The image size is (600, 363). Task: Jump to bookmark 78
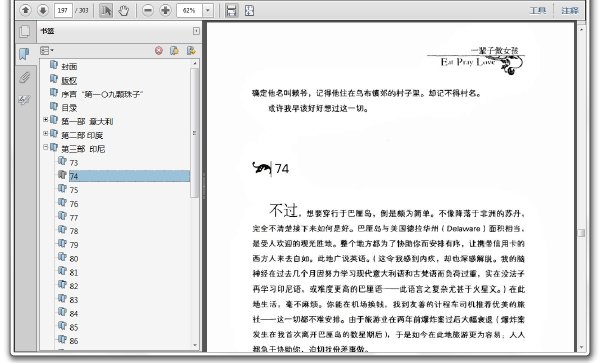[74, 231]
